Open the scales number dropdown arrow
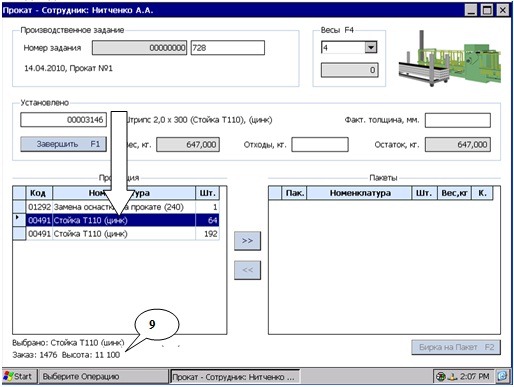 click(x=371, y=47)
